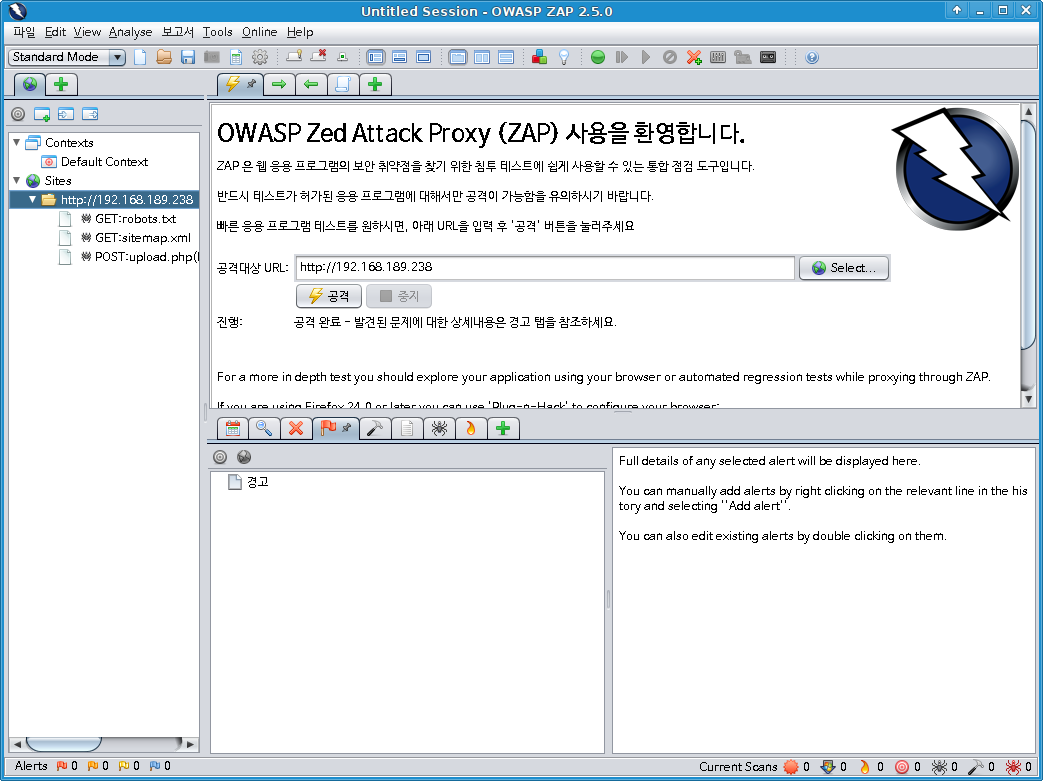Click the target scope icon above Sites tree
The image size is (1043, 781).
pos(18,114)
